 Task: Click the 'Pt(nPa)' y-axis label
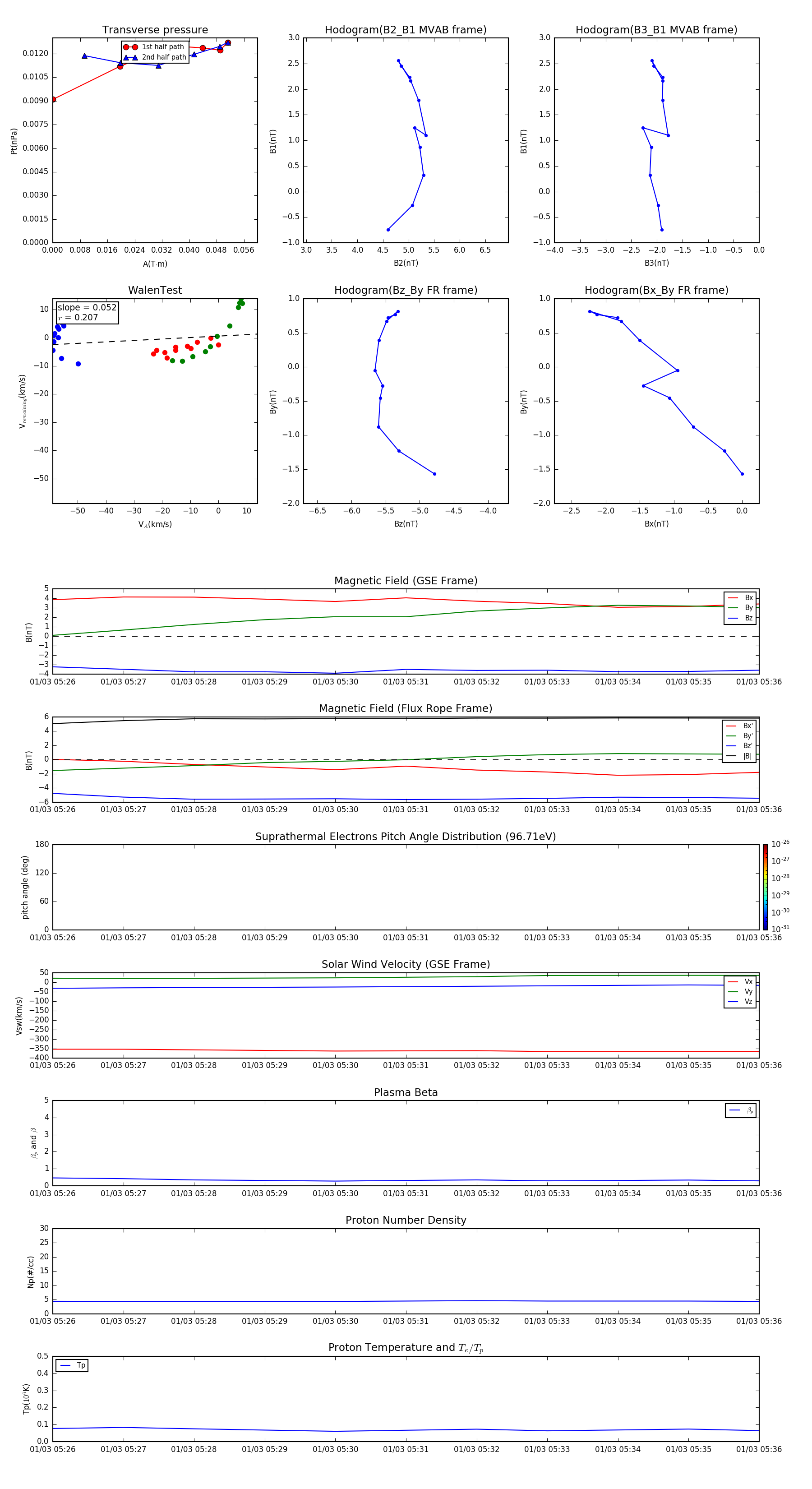pos(14,140)
